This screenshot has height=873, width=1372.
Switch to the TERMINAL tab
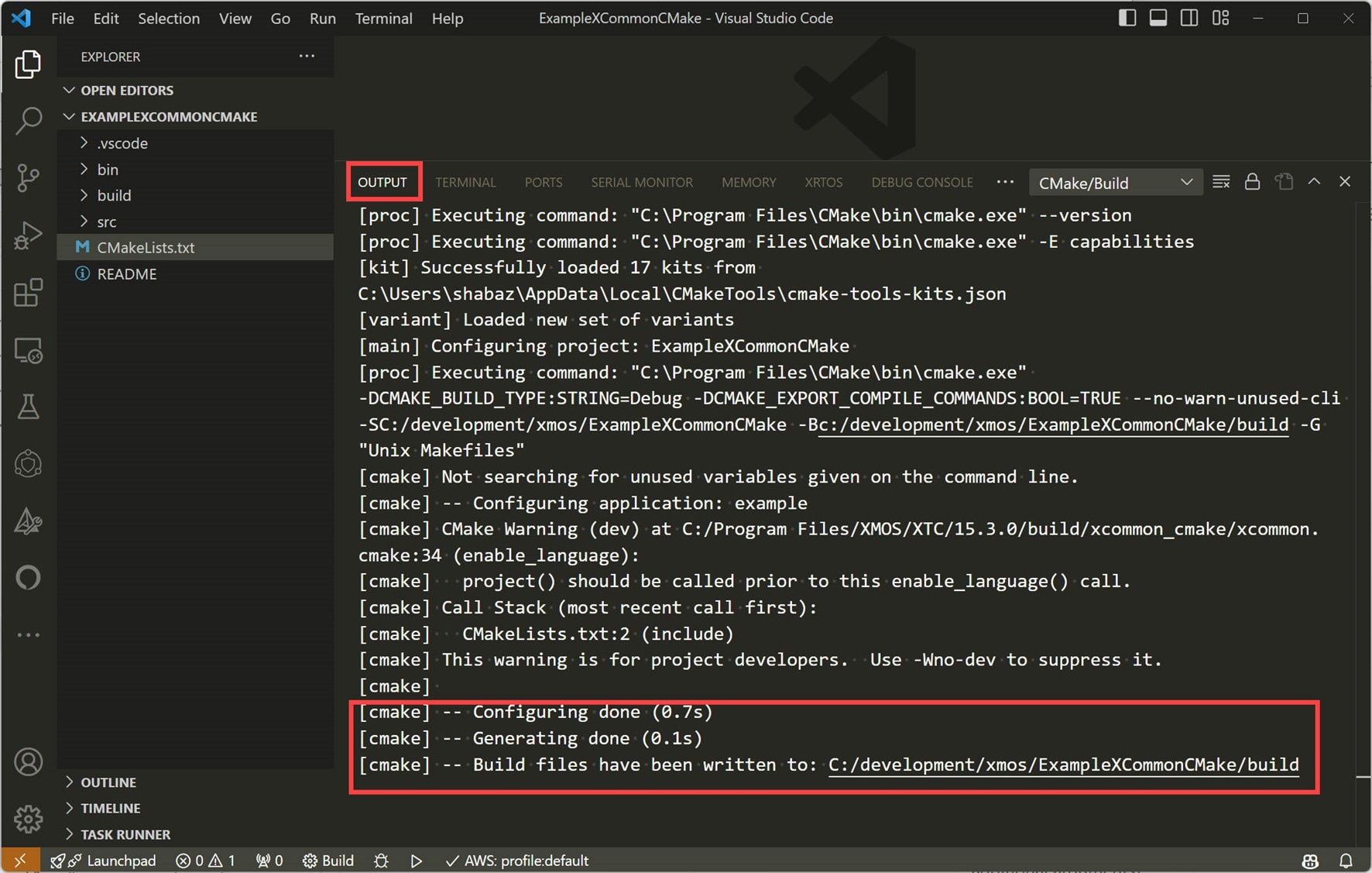coord(465,183)
